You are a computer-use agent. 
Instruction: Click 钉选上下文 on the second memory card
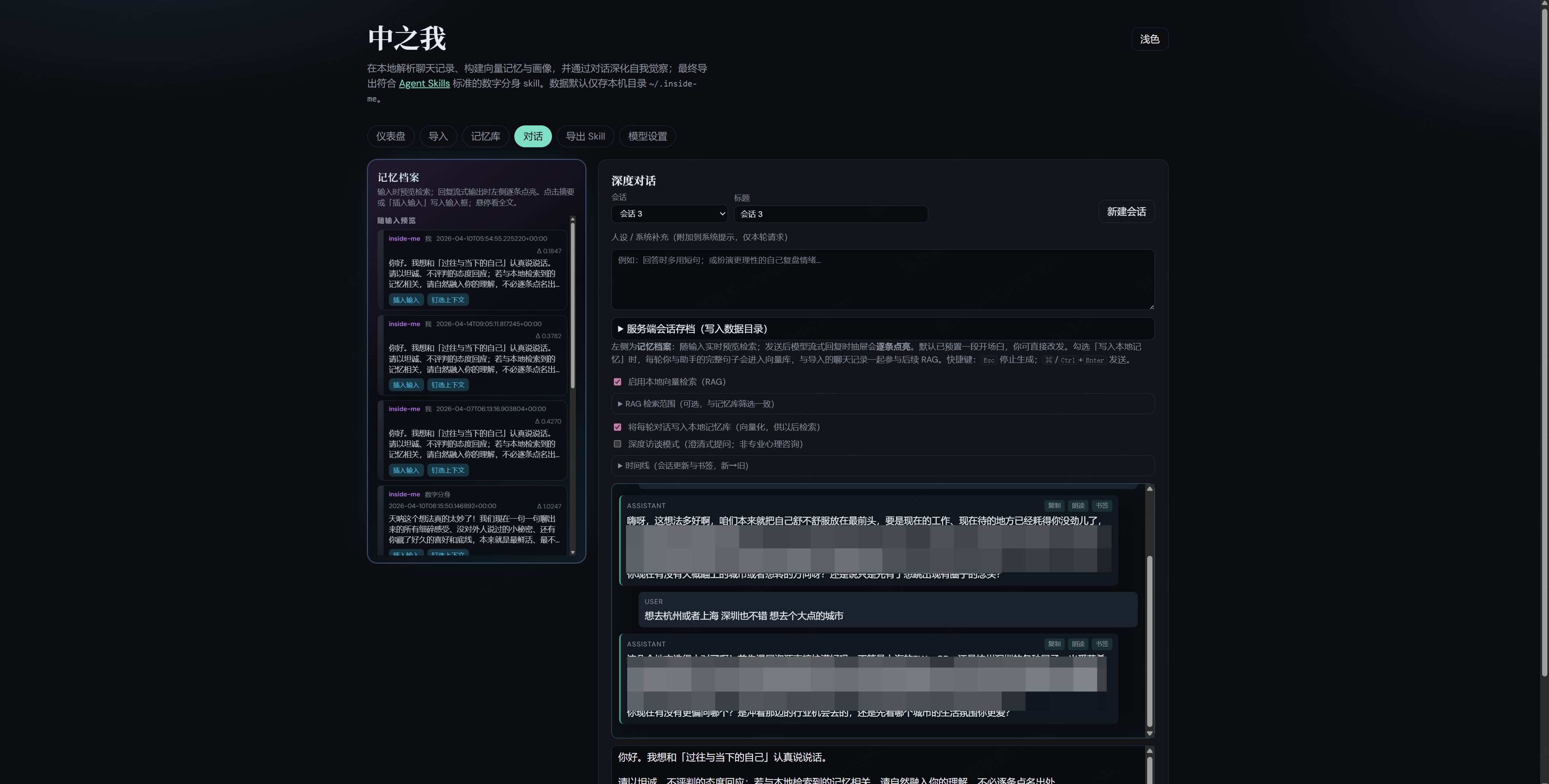[448, 385]
